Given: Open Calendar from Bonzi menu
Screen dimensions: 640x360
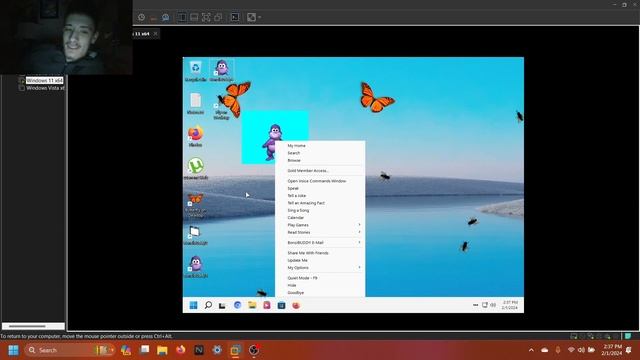Looking at the screenshot, I should coord(296,218).
